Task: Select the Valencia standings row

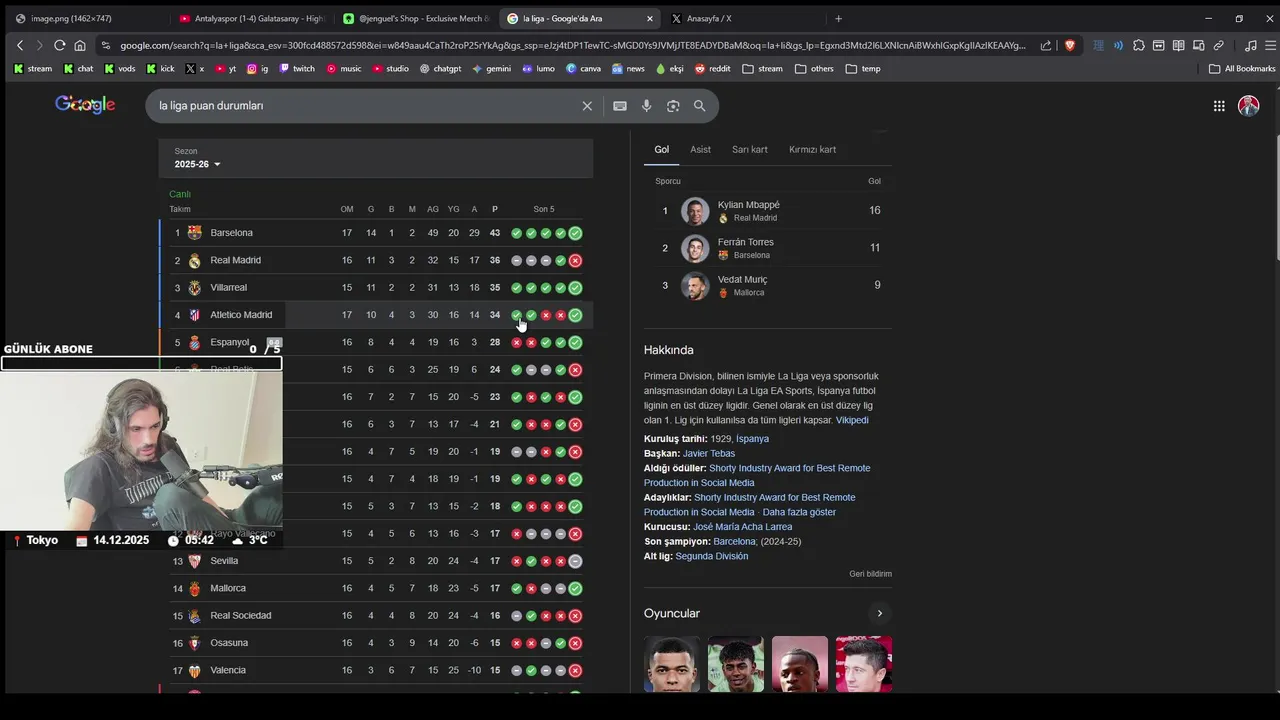Action: coord(376,670)
